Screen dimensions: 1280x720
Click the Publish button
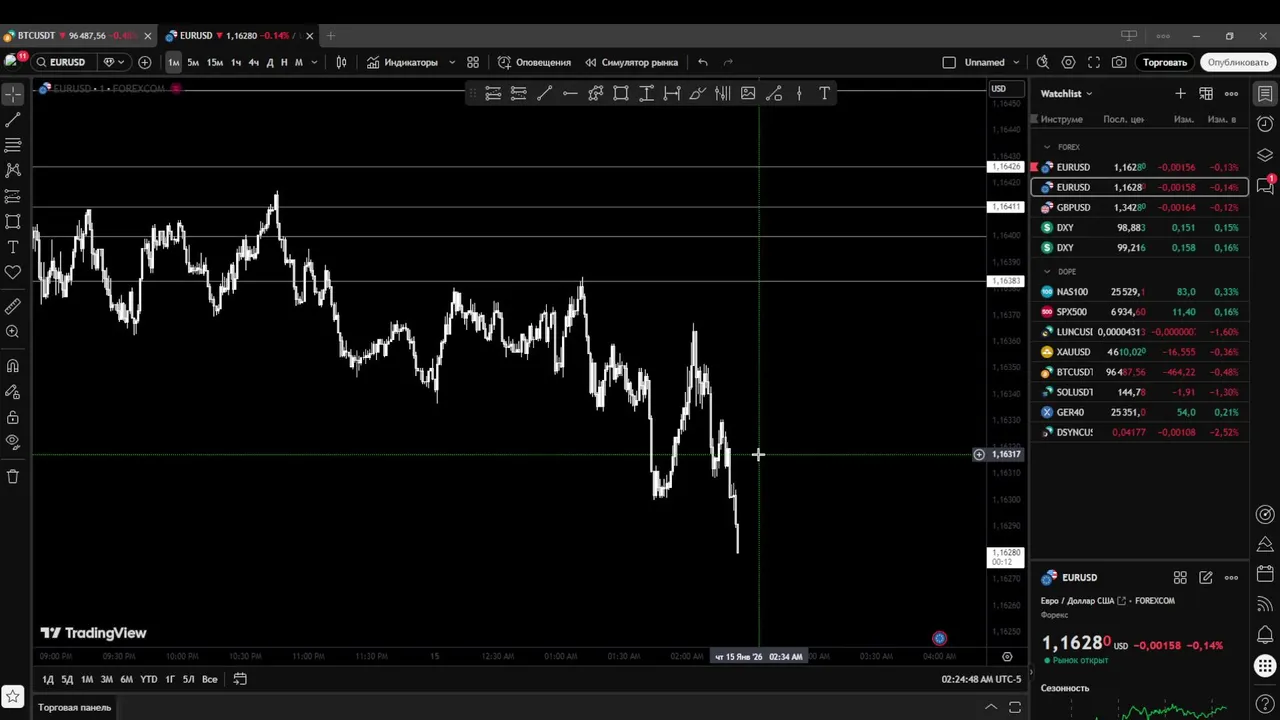(1238, 62)
